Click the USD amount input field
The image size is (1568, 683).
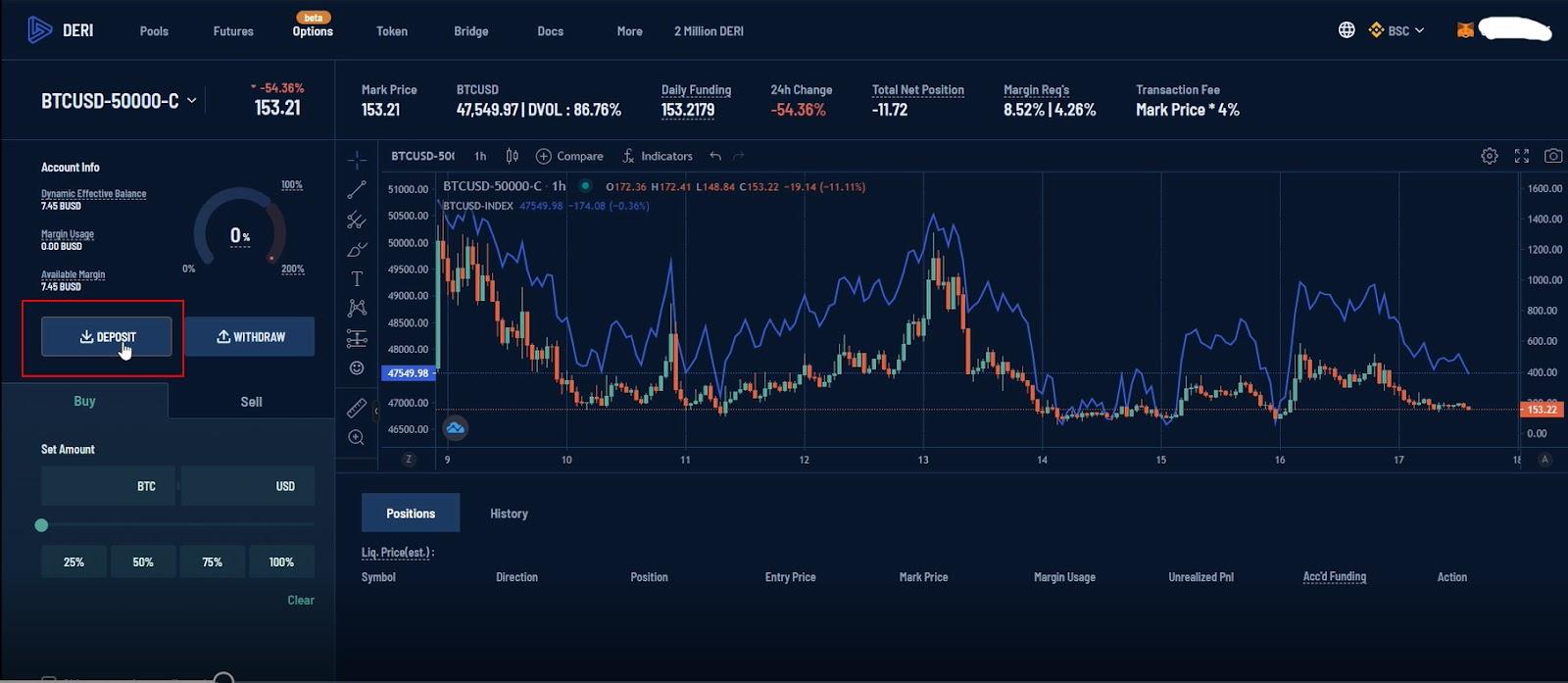pos(248,486)
